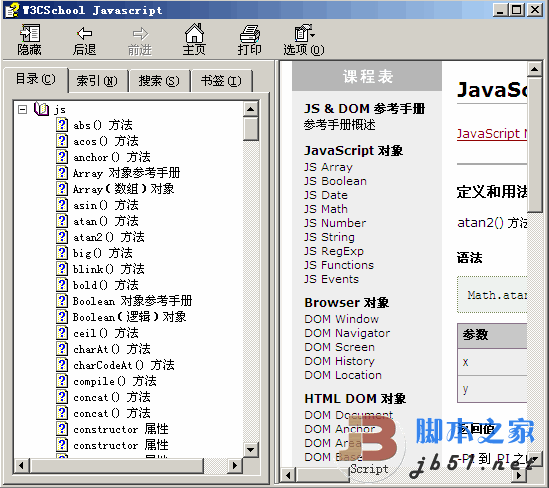Open the 参考手册概述 overview link
The width and height of the screenshot is (549, 488).
pyautogui.click(x=339, y=125)
